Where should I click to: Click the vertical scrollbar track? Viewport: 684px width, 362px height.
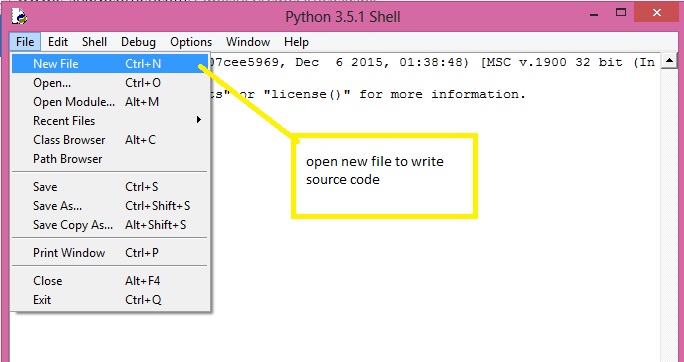(x=669, y=215)
